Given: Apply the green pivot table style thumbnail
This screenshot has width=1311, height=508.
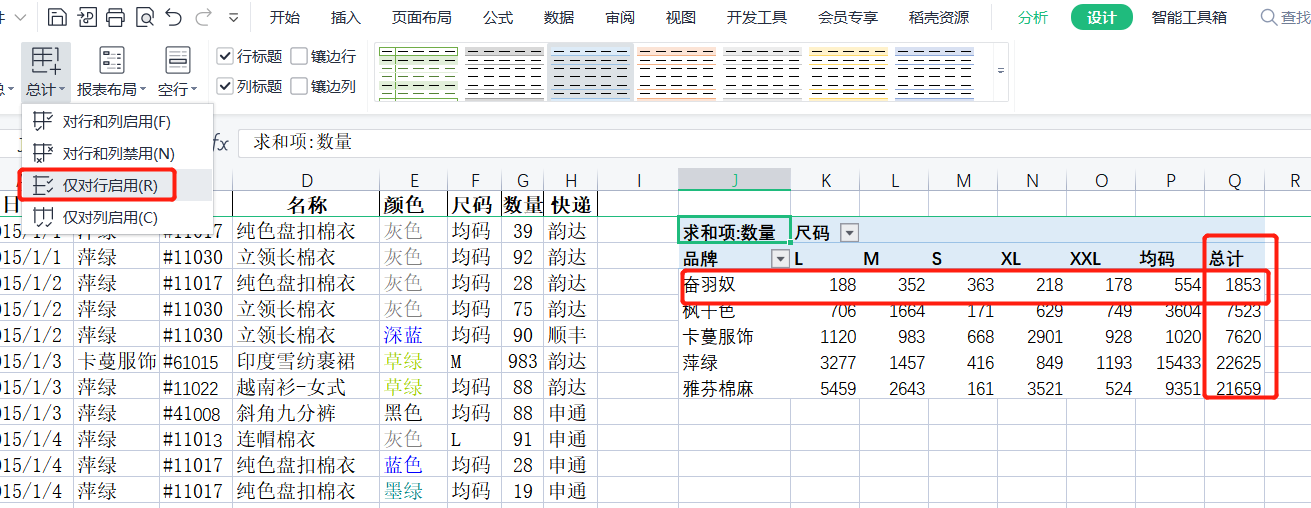Looking at the screenshot, I should pyautogui.click(x=419, y=73).
